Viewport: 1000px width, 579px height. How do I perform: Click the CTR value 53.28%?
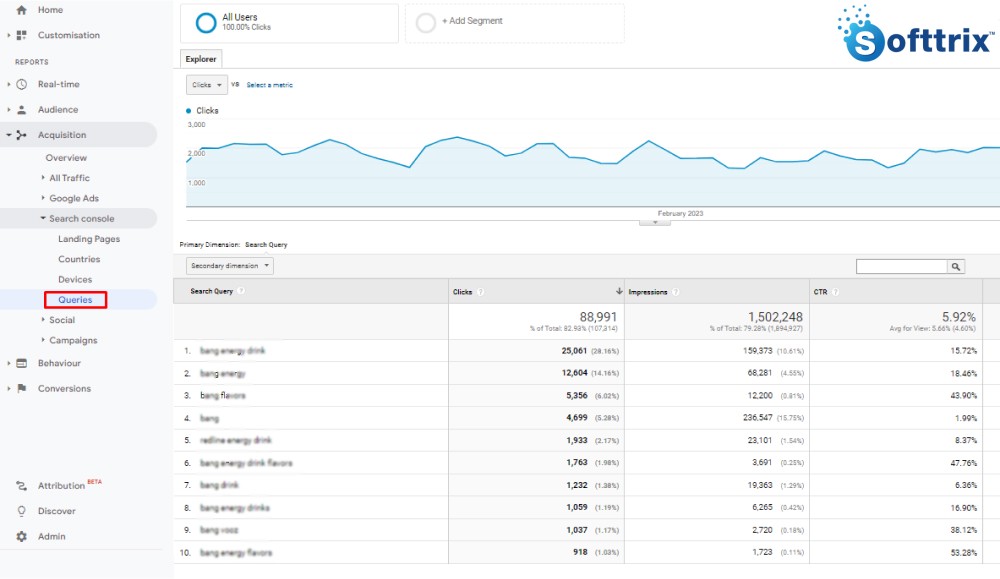click(x=964, y=553)
